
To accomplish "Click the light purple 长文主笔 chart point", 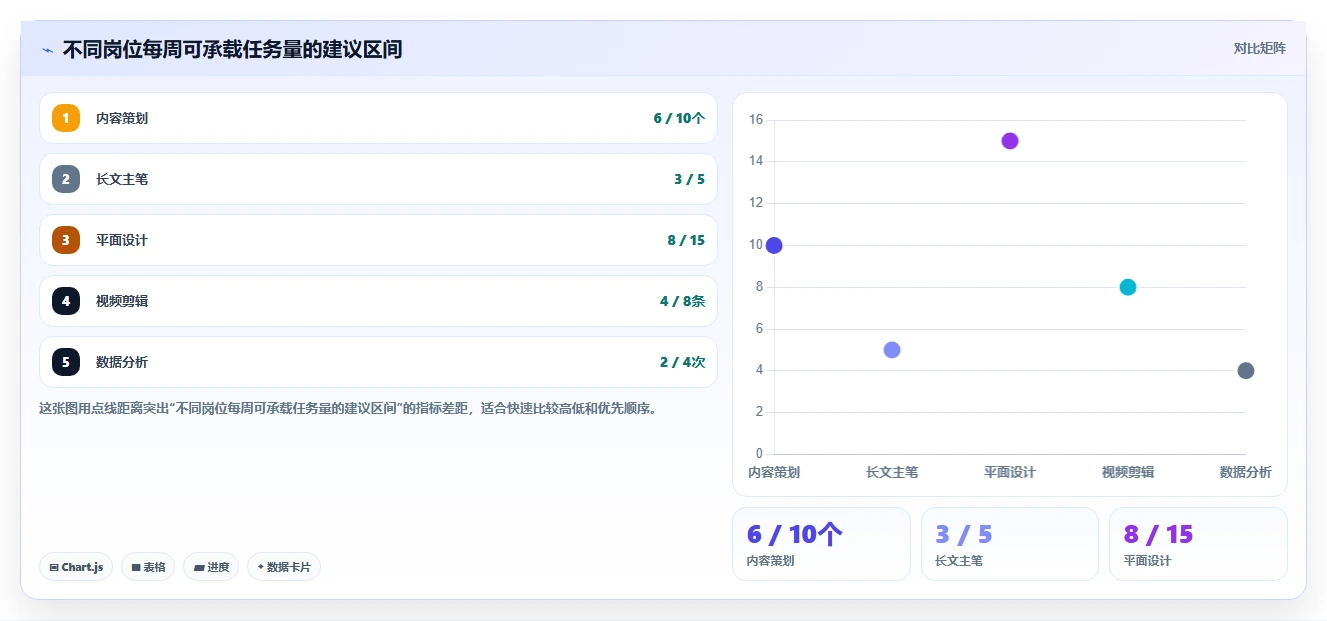I will (892, 350).
